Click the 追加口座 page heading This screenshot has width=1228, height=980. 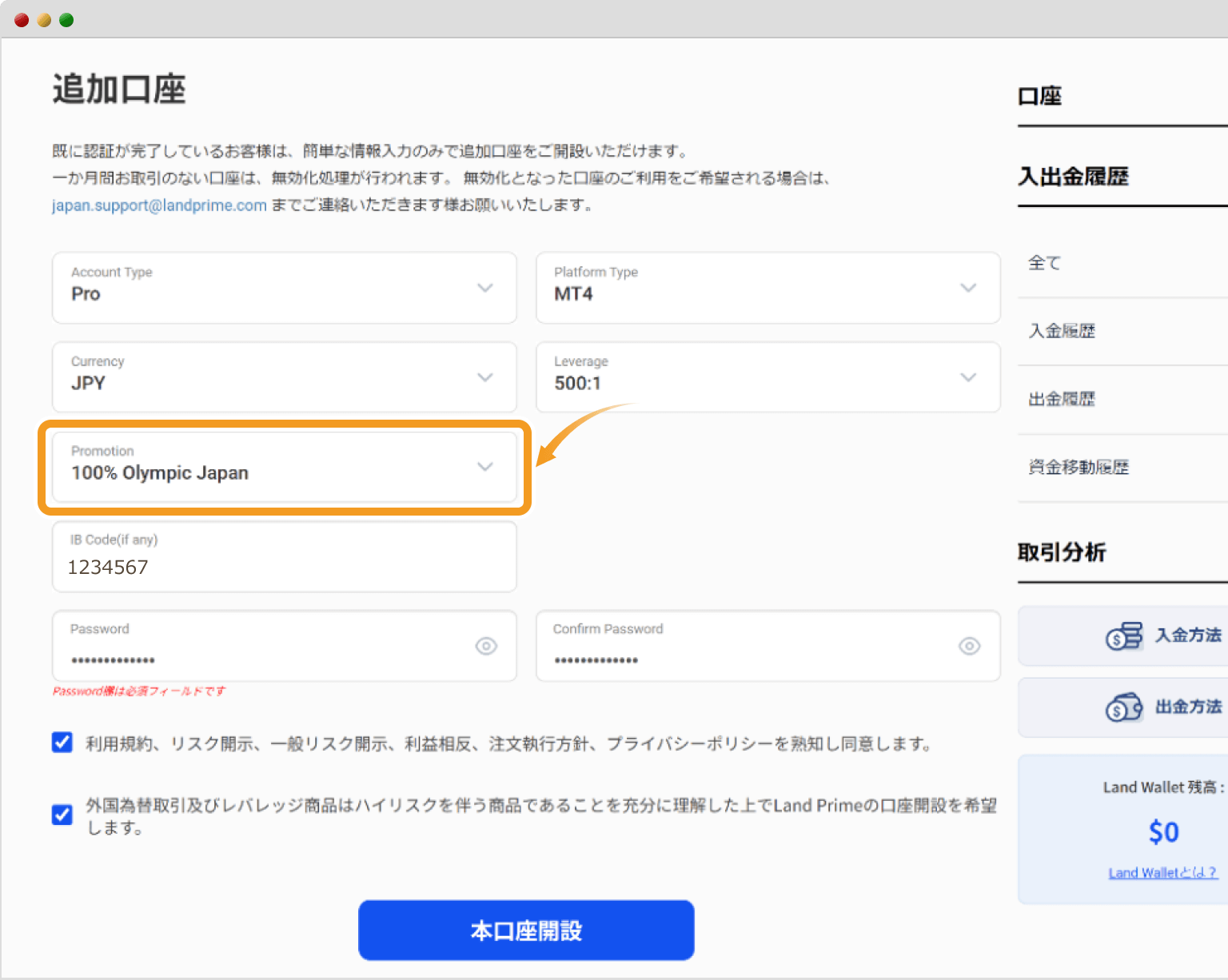(119, 90)
